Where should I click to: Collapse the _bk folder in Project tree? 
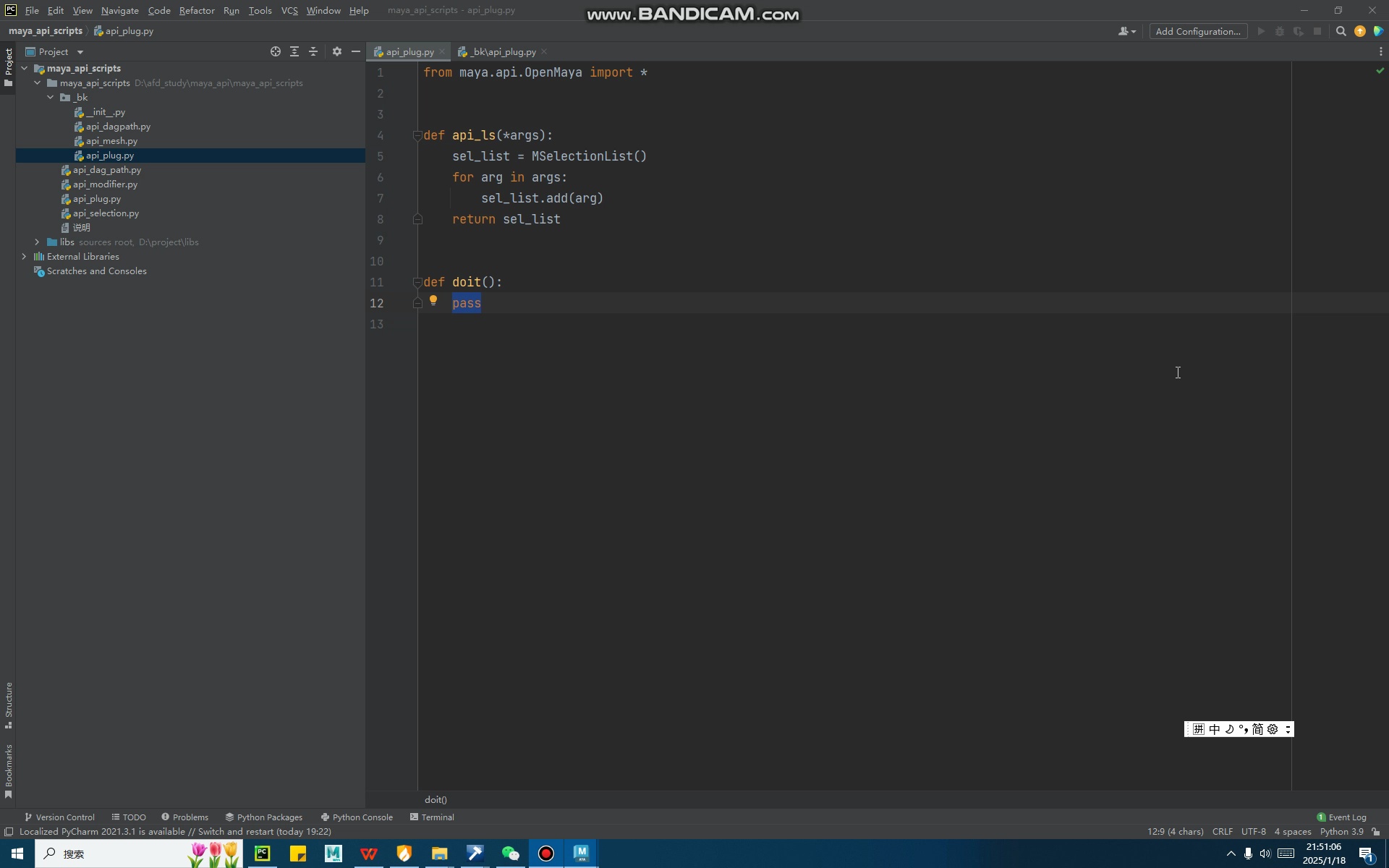(51, 97)
